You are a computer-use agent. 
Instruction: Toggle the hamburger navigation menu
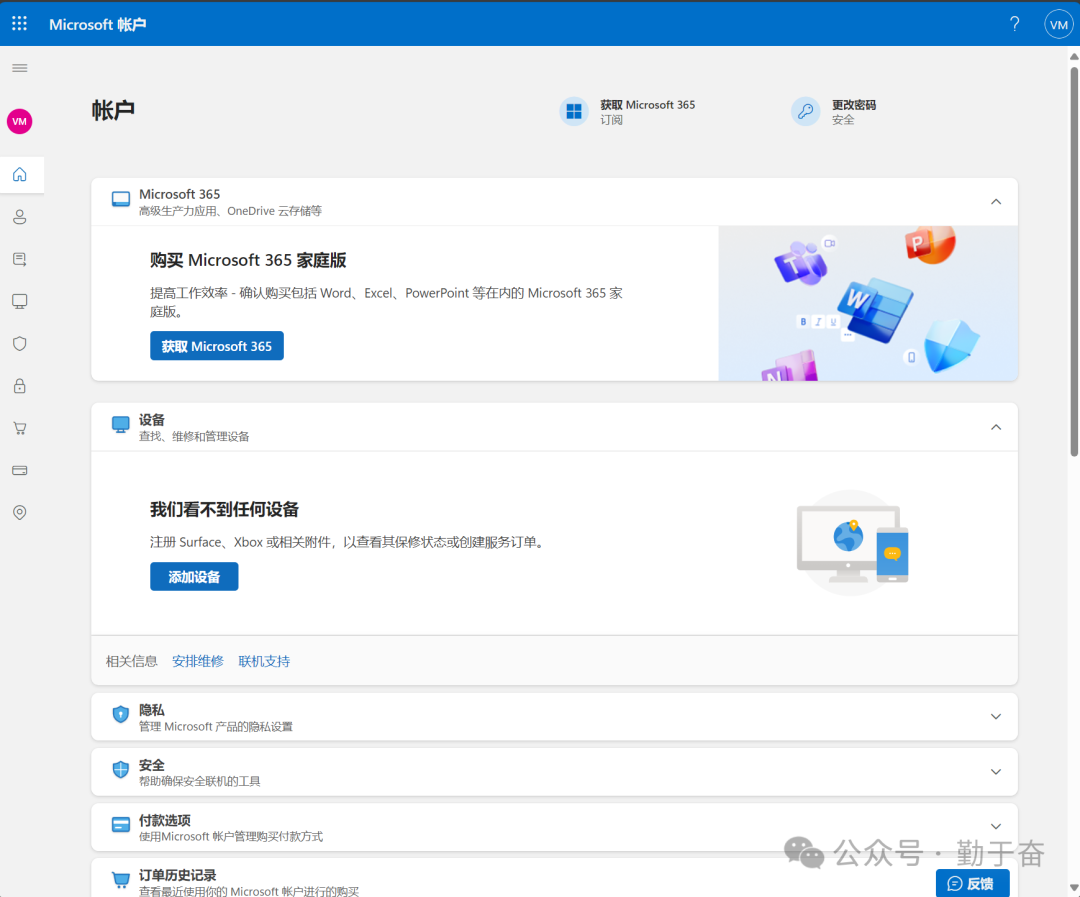pyautogui.click(x=20, y=68)
